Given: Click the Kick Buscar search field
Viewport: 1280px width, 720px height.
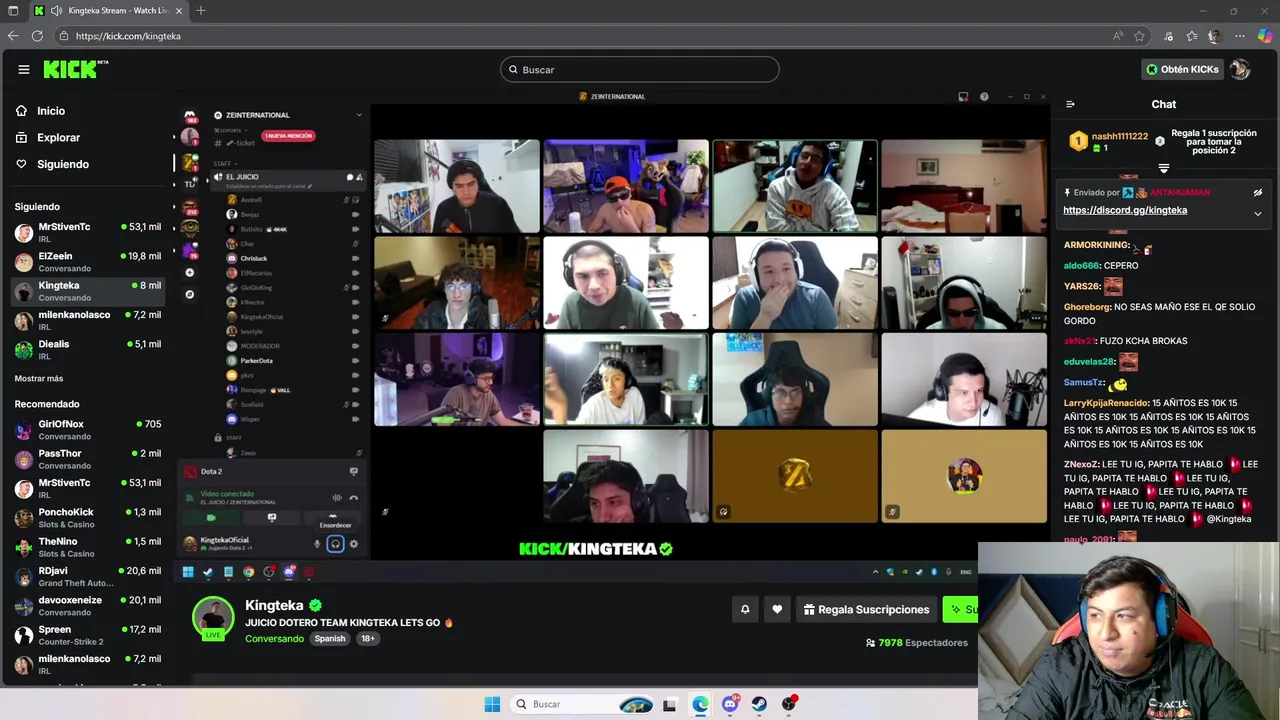Looking at the screenshot, I should pyautogui.click(x=640, y=70).
